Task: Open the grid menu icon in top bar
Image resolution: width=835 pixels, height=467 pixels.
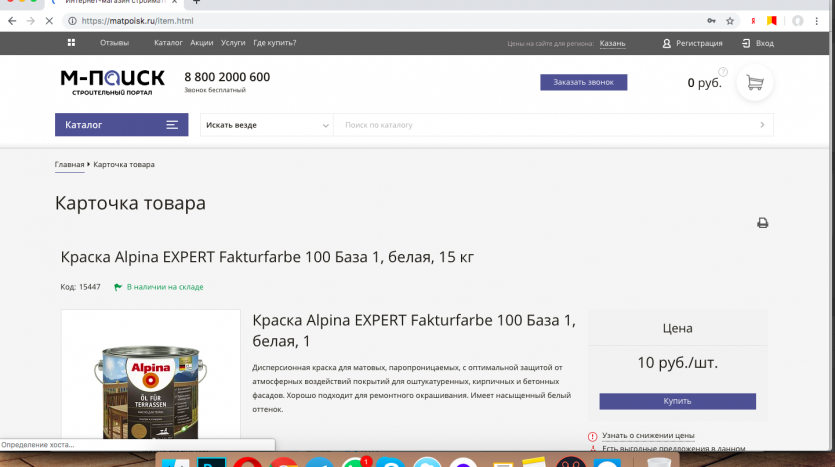Action: [71, 43]
